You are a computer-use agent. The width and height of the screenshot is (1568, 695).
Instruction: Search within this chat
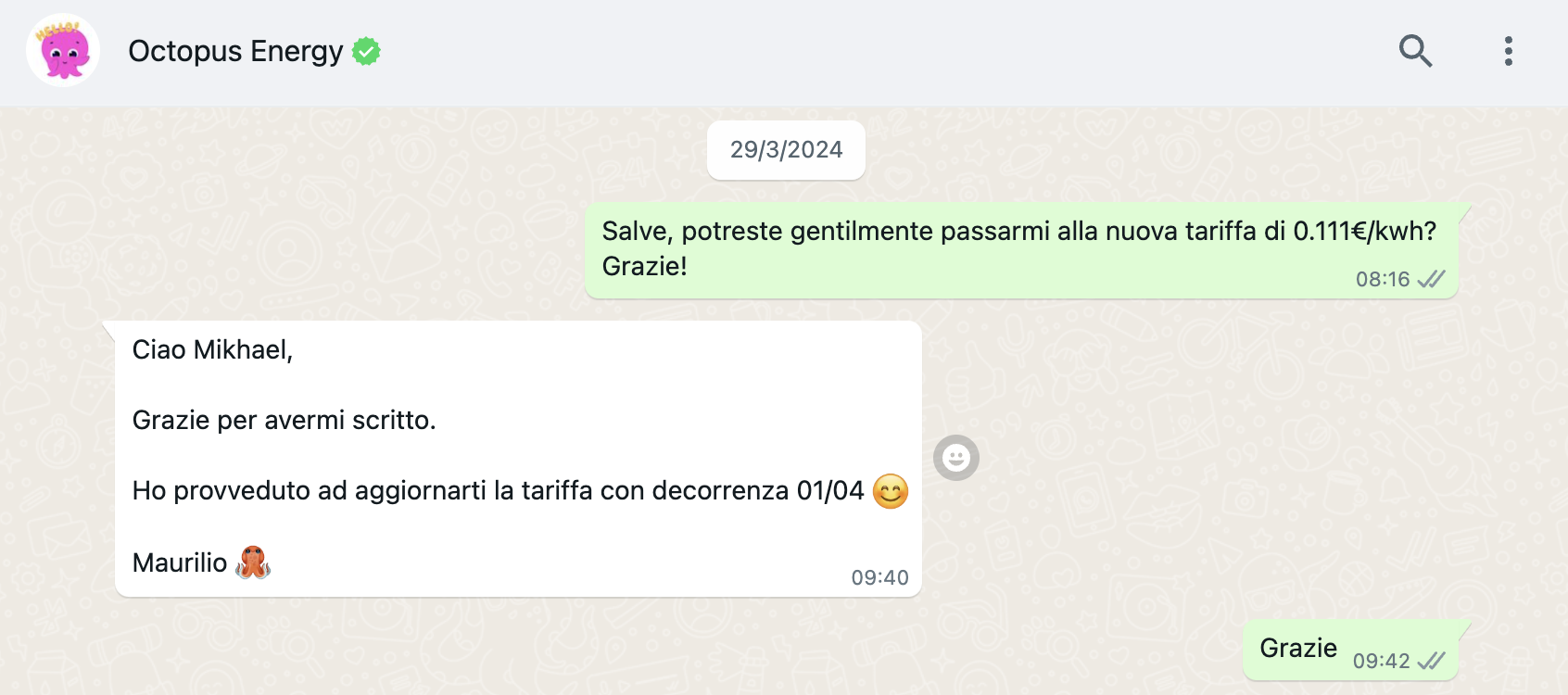tap(1415, 51)
